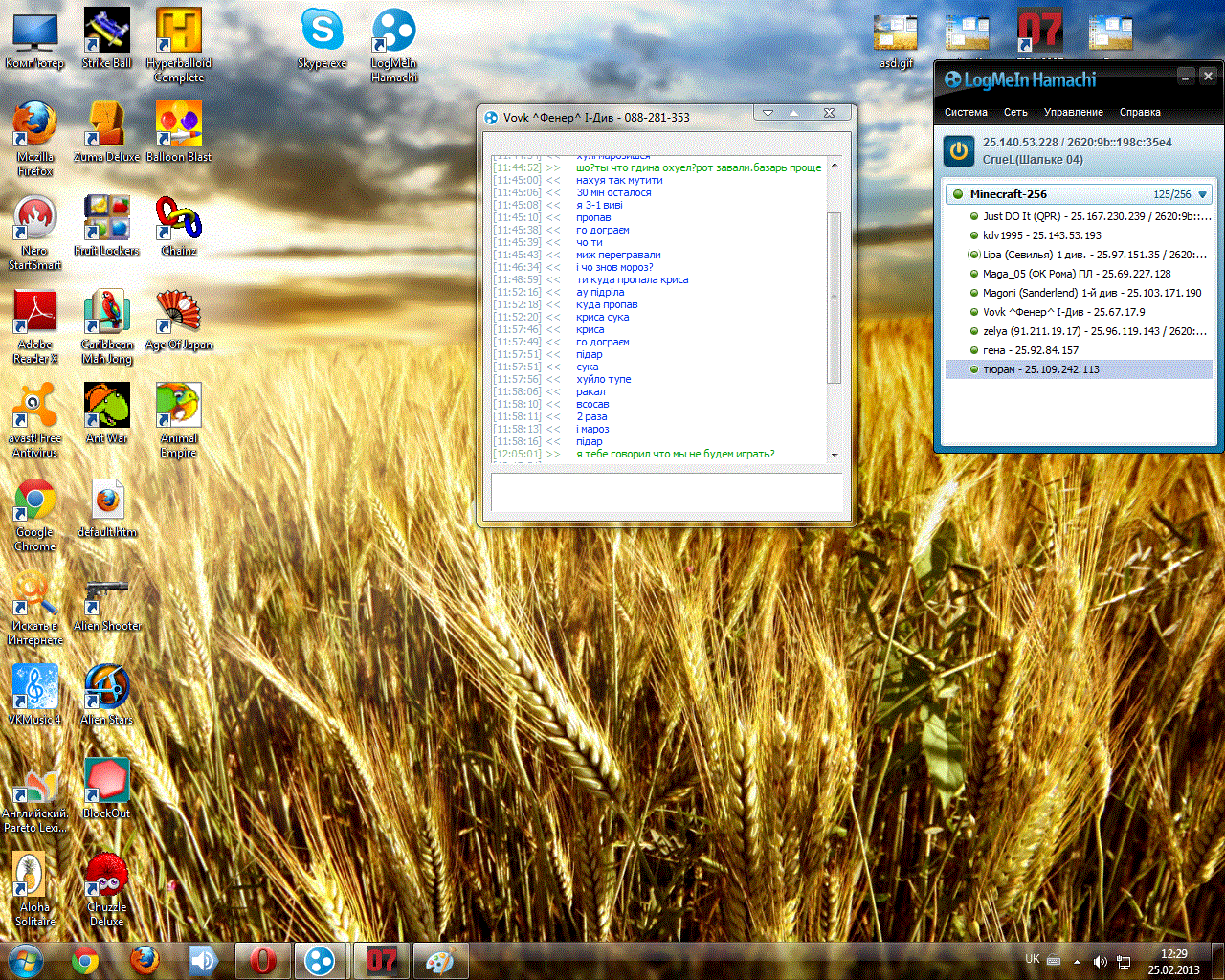Open the Adobe Reader X shortcut
Viewport: 1225px width, 980px height.
[35, 327]
